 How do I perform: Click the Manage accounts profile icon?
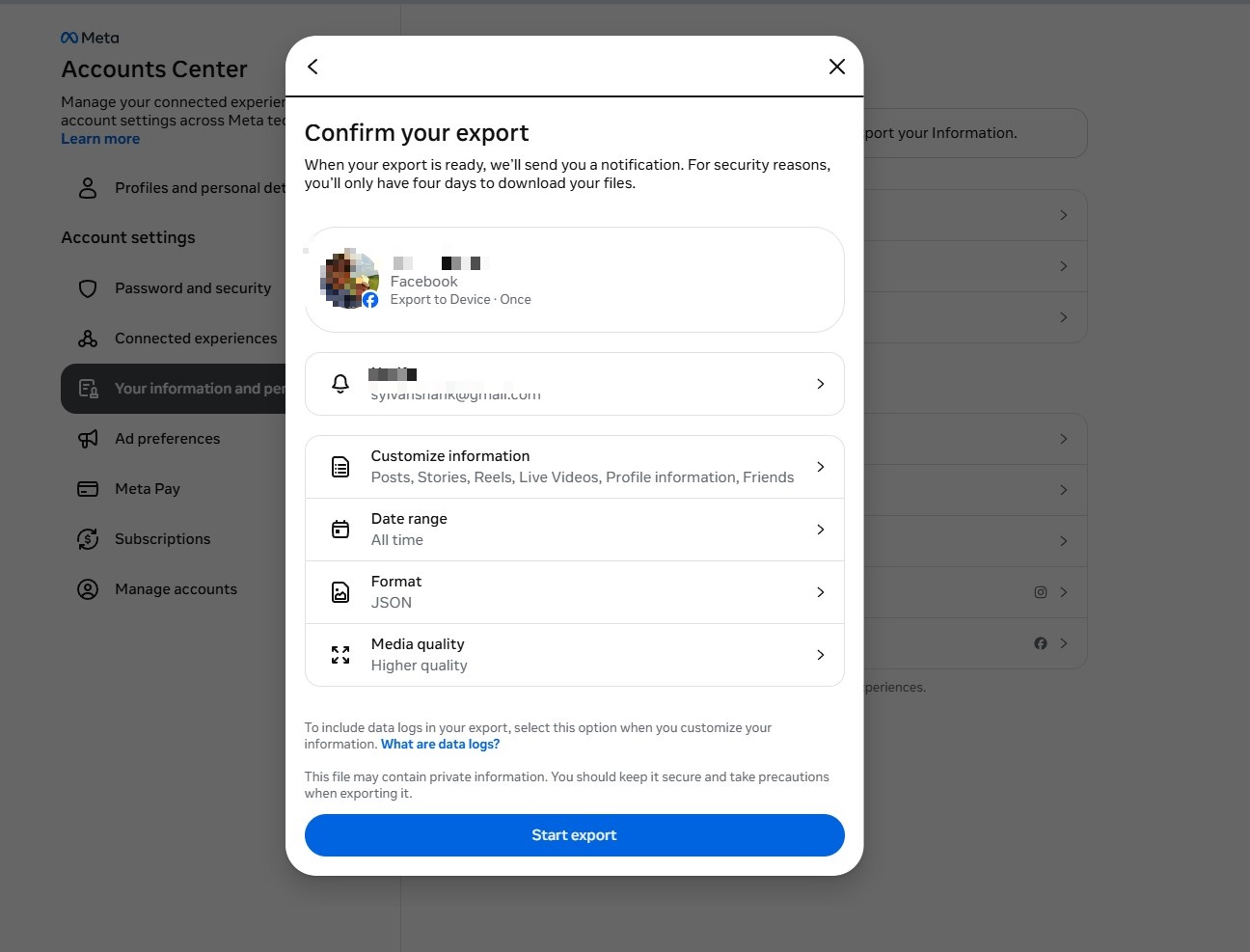(x=88, y=589)
